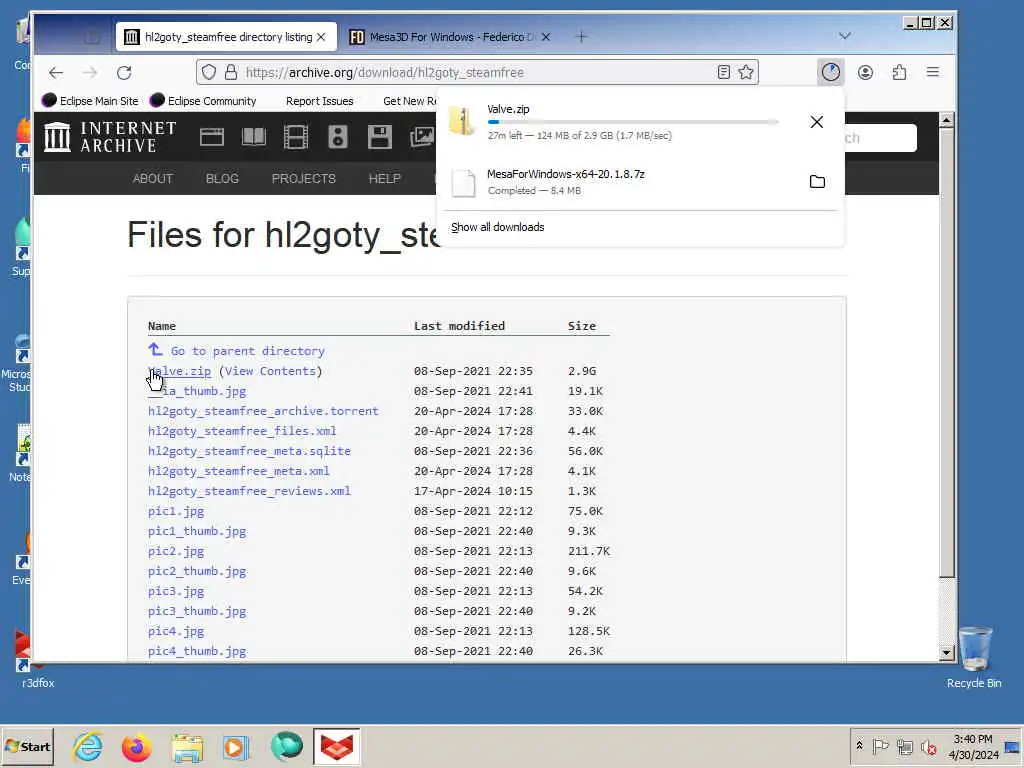The height and width of the screenshot is (768, 1024).
Task: Open Eclipse Main Site bookmark
Action: click(x=90, y=101)
